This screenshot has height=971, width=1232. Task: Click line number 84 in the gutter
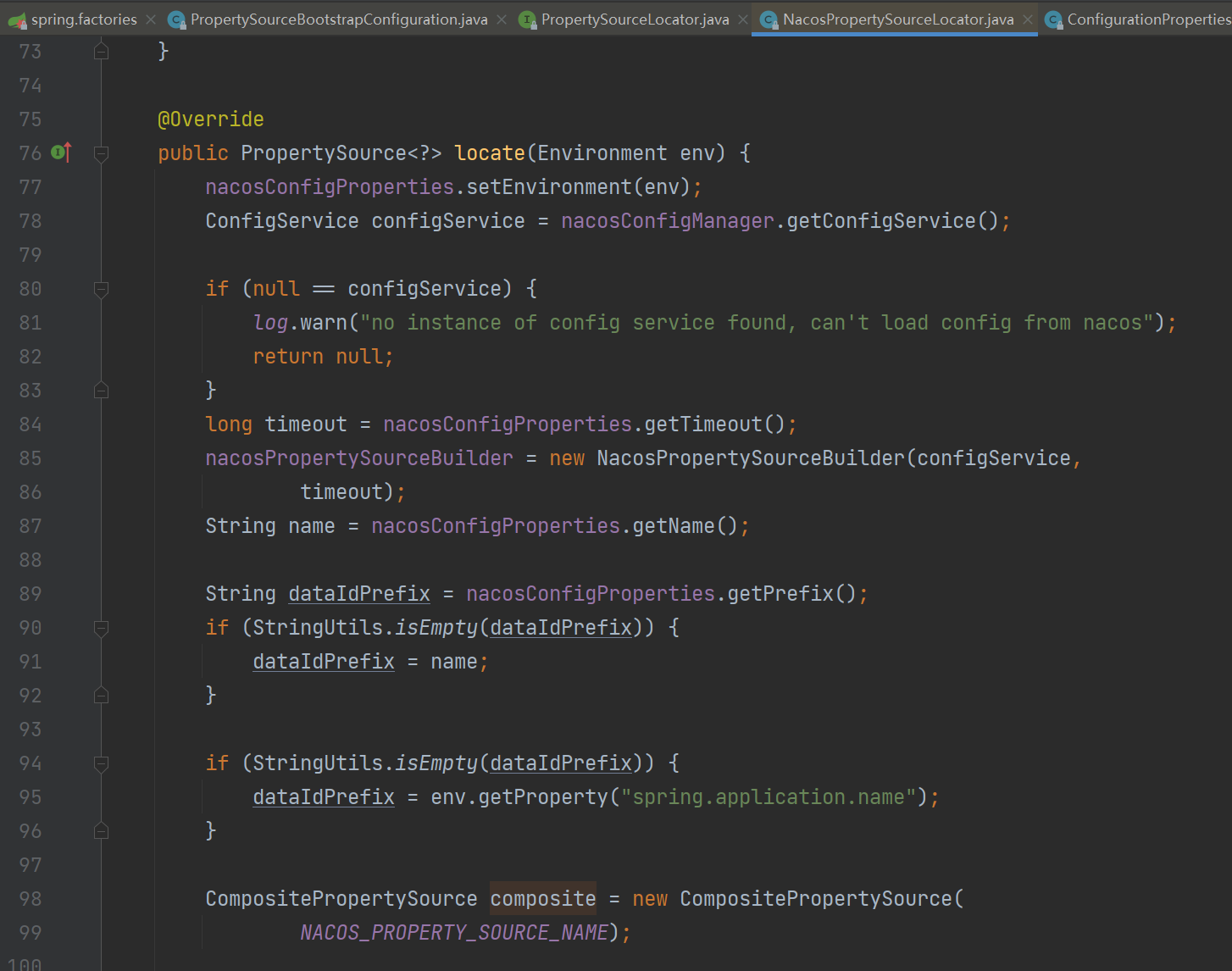click(31, 424)
